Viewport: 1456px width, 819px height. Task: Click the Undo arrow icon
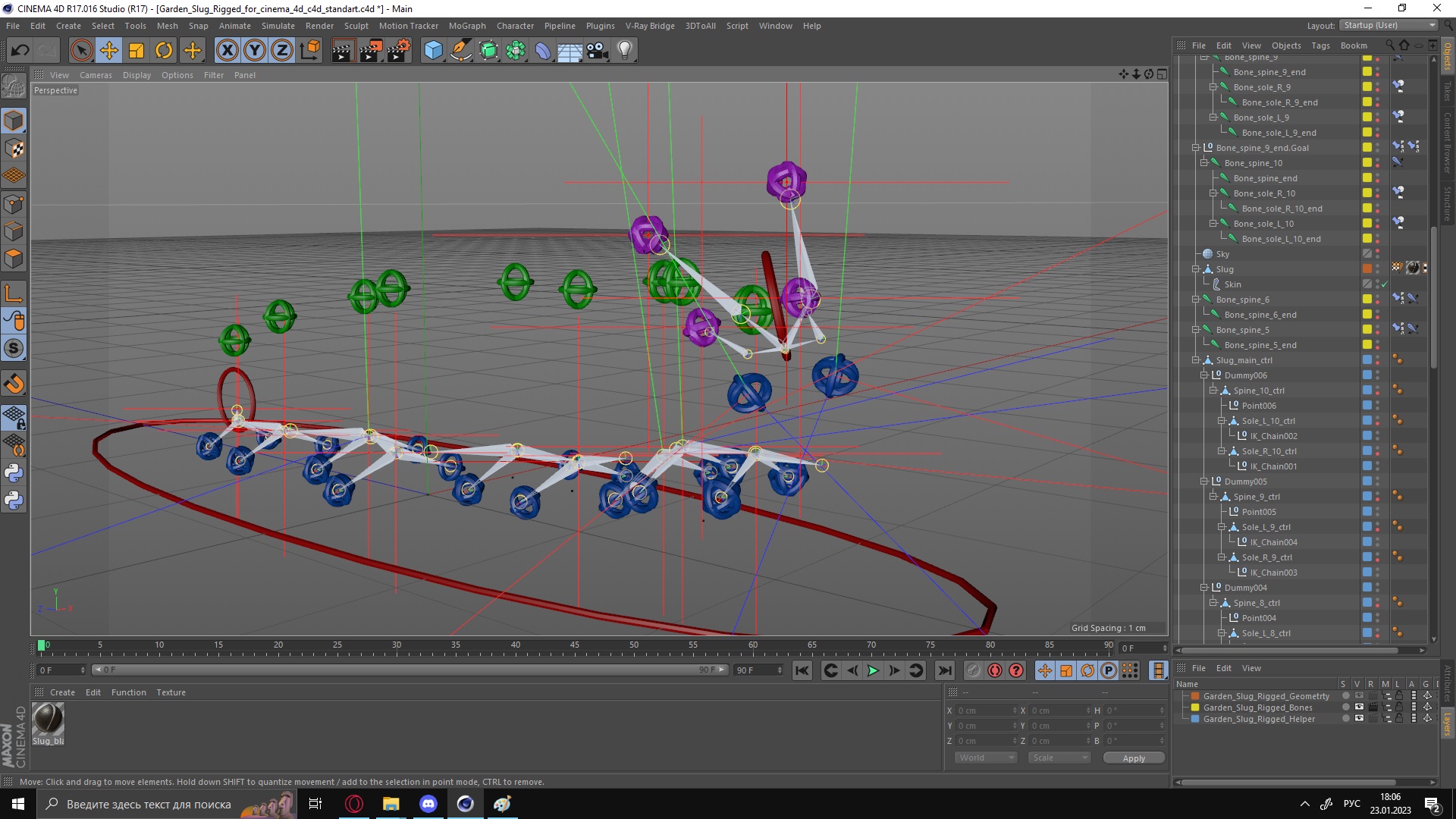coord(20,51)
